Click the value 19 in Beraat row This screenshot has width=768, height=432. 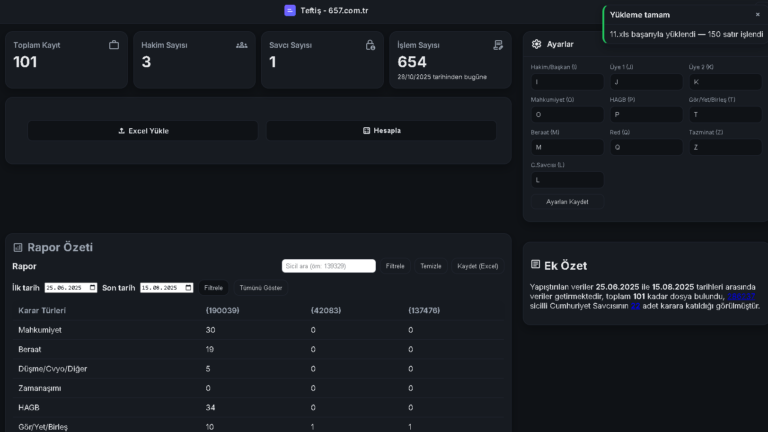[210, 349]
